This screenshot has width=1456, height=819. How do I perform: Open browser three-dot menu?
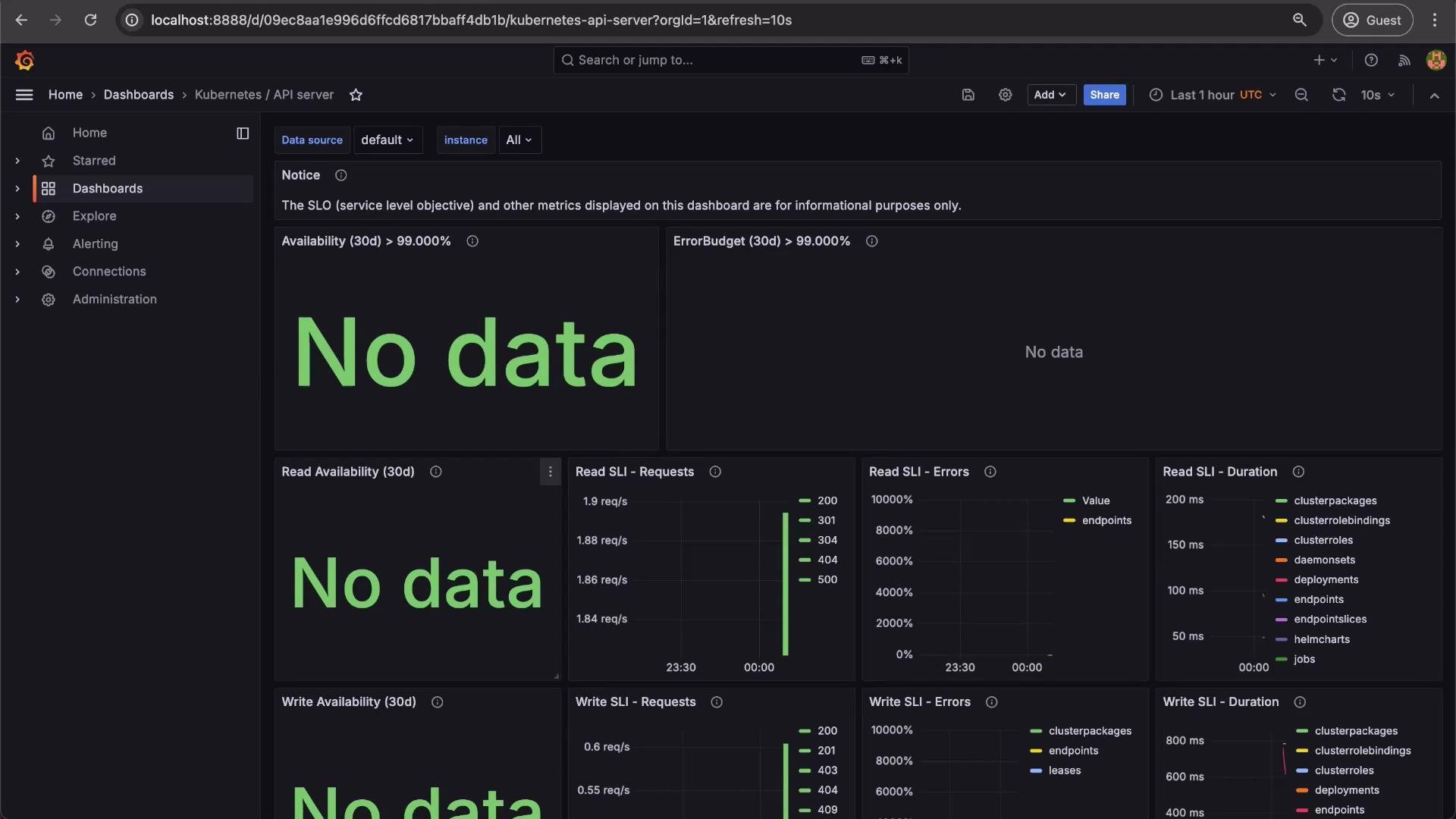(x=1435, y=20)
